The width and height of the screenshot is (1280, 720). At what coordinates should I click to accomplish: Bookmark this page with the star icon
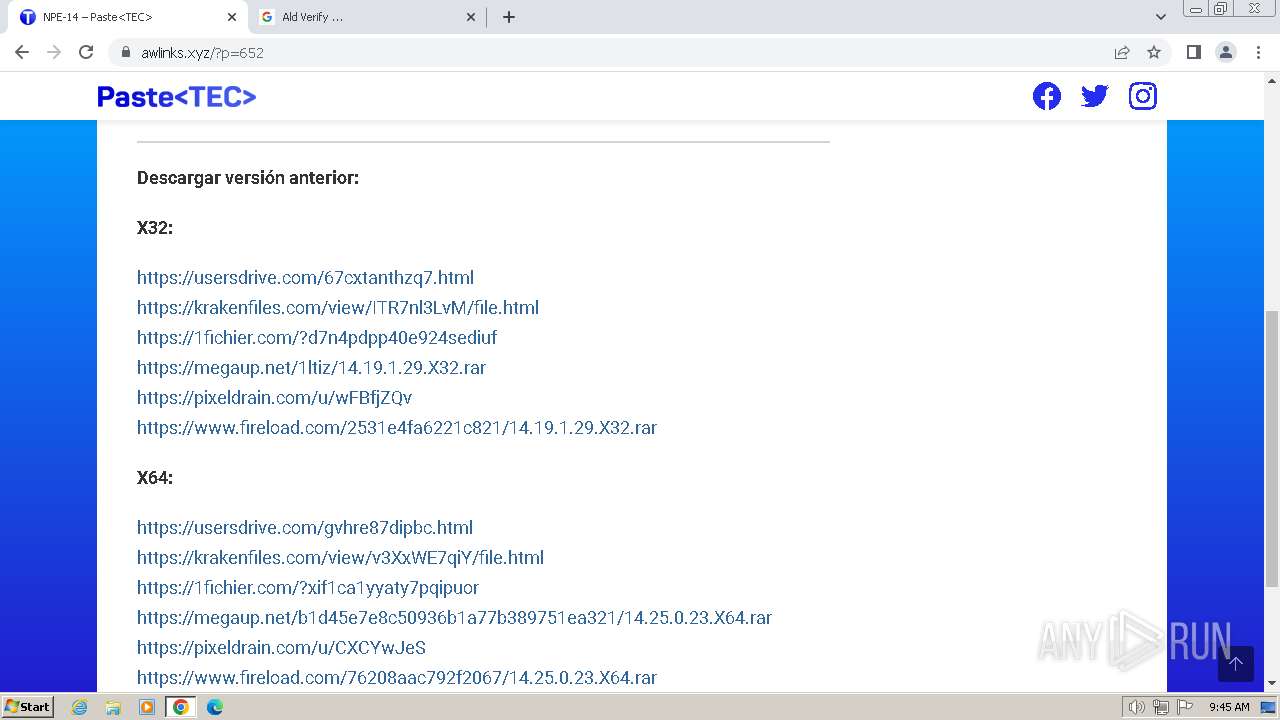pos(1154,52)
